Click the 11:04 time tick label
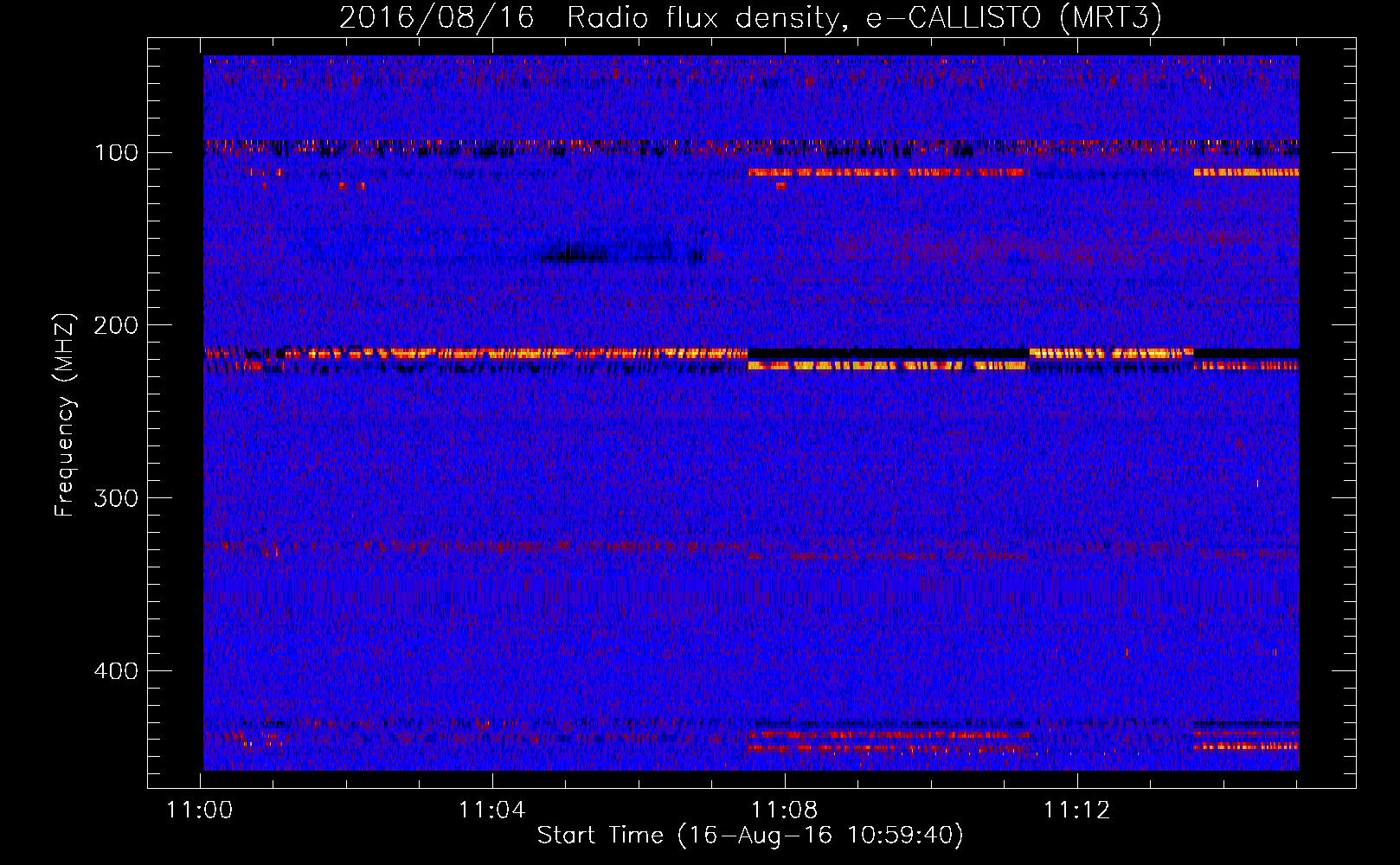The height and width of the screenshot is (865, 1400). point(492,811)
